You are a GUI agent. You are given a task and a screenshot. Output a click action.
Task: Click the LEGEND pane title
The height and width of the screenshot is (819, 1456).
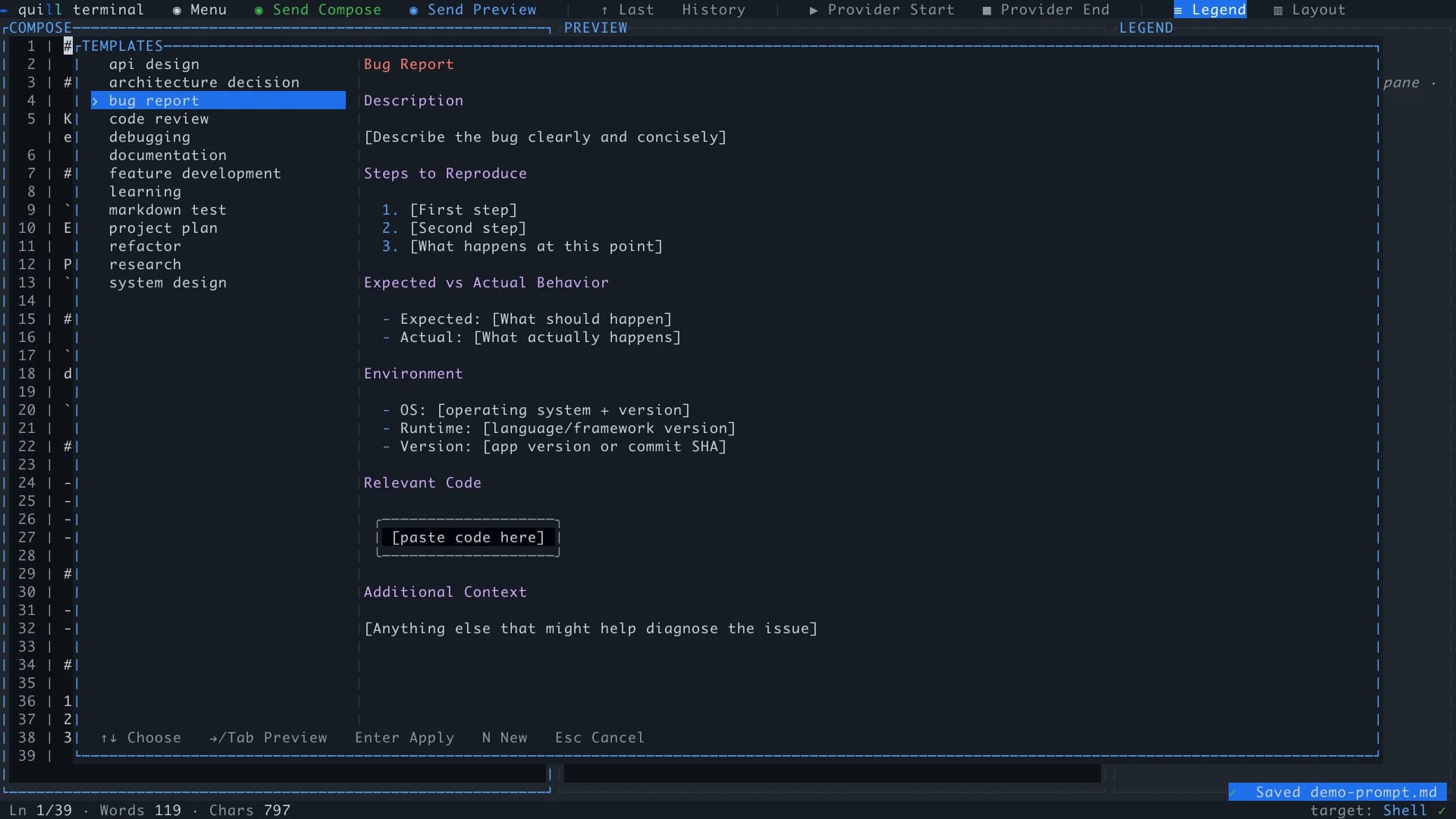point(1146,28)
